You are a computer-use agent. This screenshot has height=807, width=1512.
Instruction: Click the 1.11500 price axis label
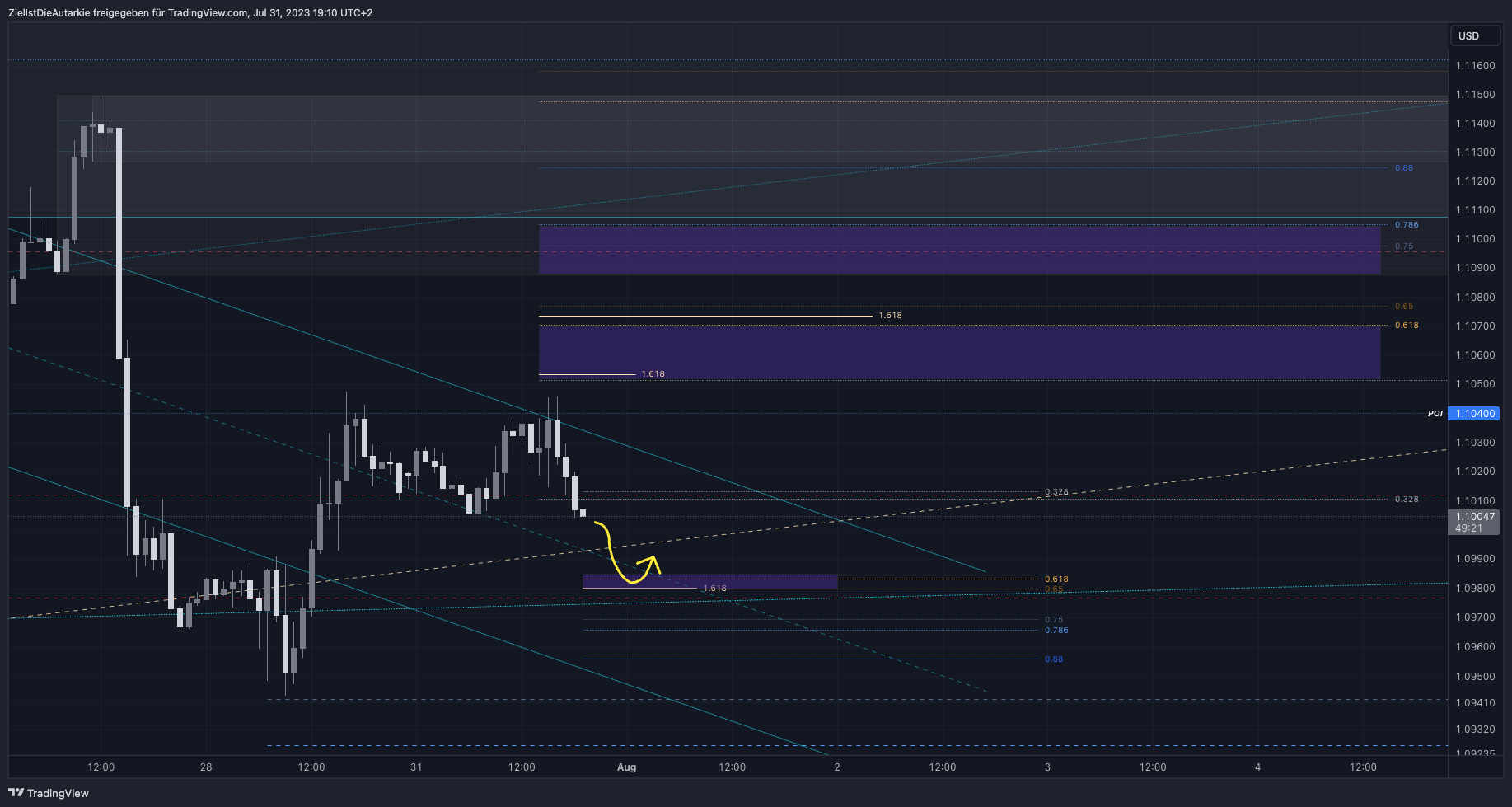[1475, 94]
